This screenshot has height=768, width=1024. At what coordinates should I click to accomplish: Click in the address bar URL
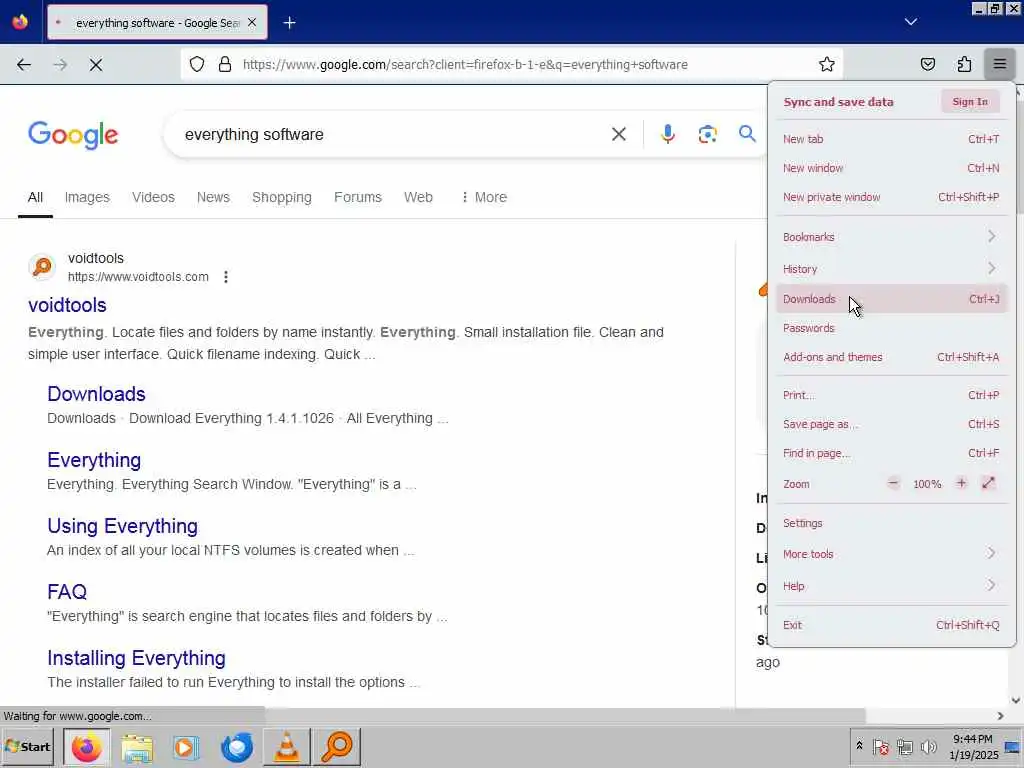(465, 64)
